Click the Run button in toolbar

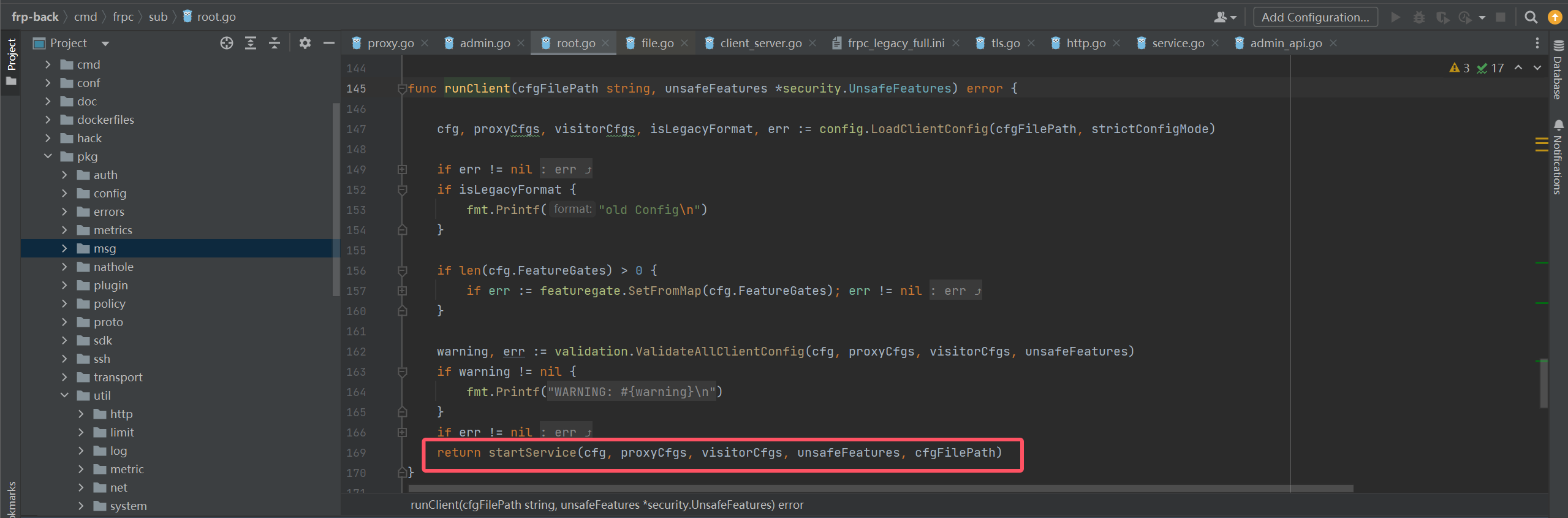(x=1395, y=17)
